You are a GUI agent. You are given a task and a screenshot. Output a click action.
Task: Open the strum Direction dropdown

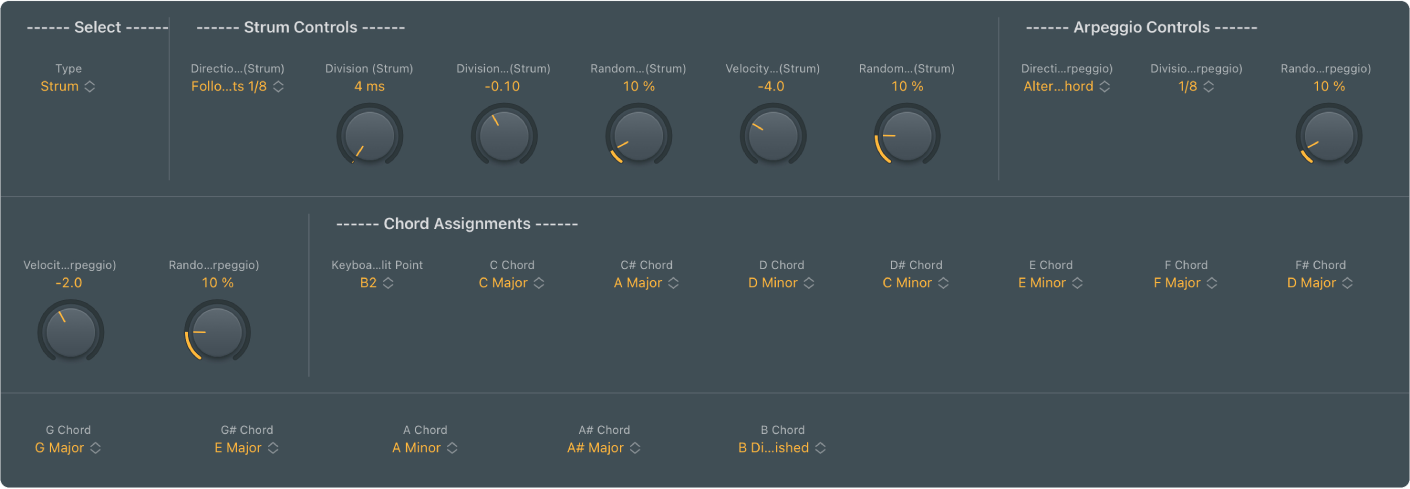(238, 87)
